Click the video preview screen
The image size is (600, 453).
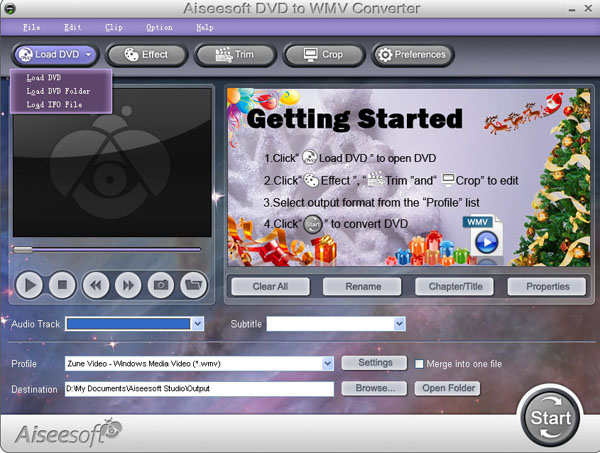coord(112,163)
